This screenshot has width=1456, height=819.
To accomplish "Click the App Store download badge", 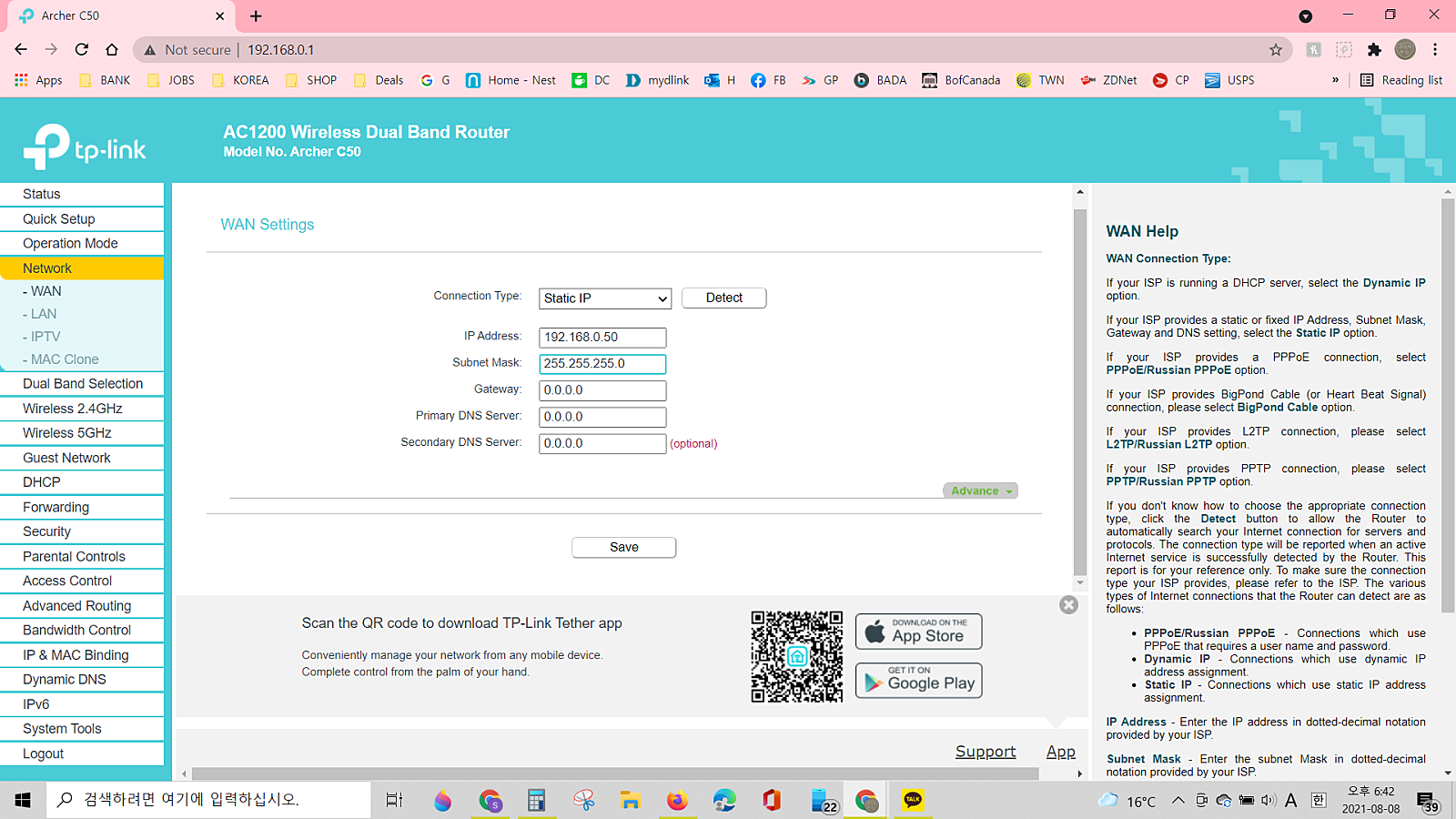I will [918, 632].
